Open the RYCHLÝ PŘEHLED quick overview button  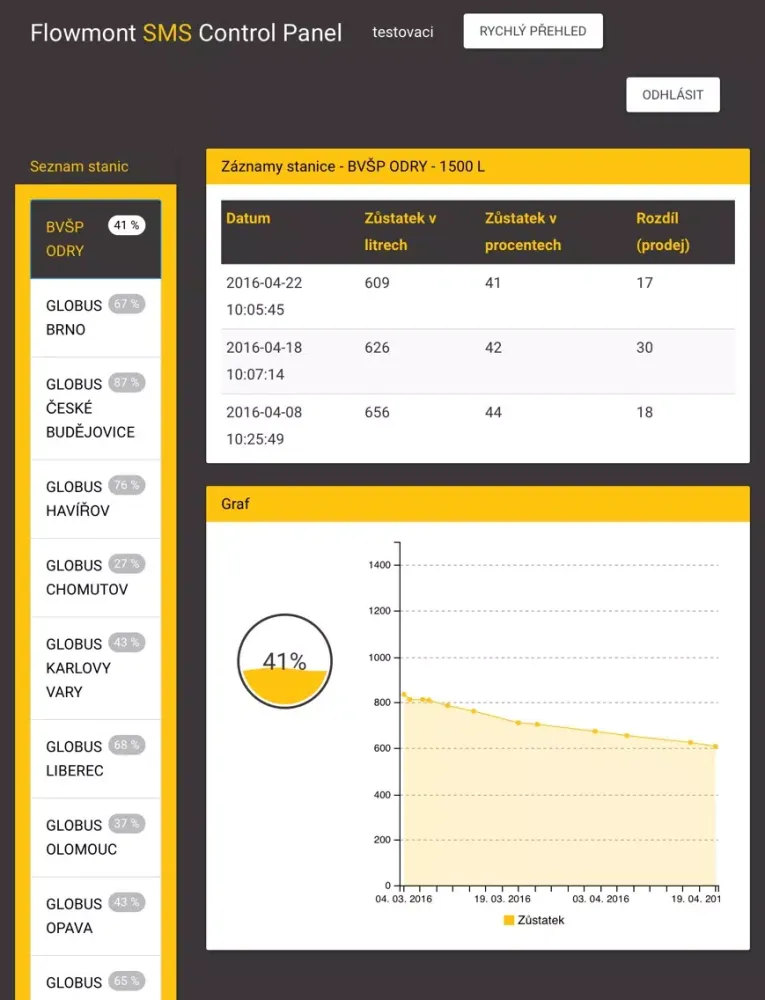(533, 31)
